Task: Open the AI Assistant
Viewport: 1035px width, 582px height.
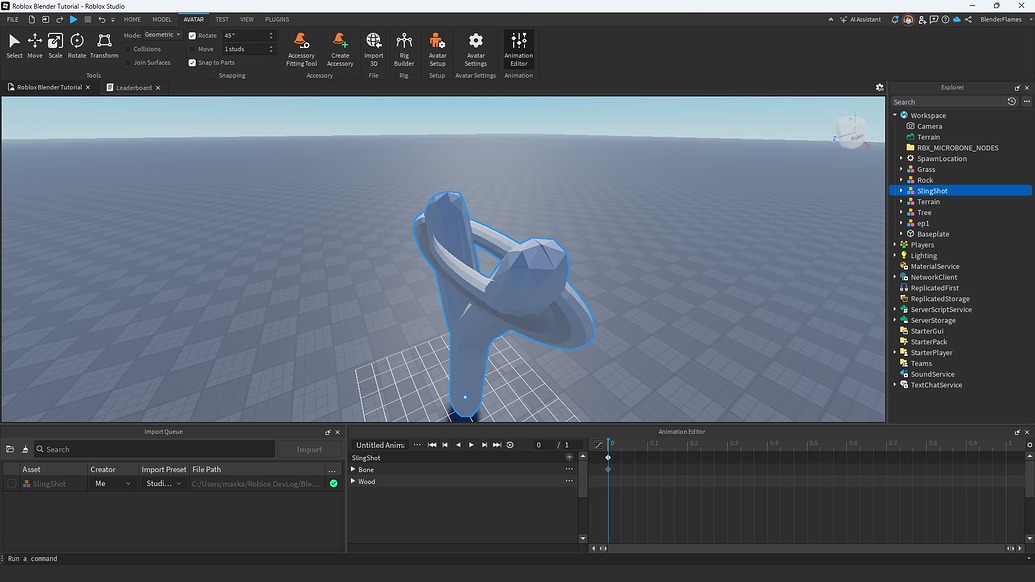Action: pyautogui.click(x=860, y=20)
